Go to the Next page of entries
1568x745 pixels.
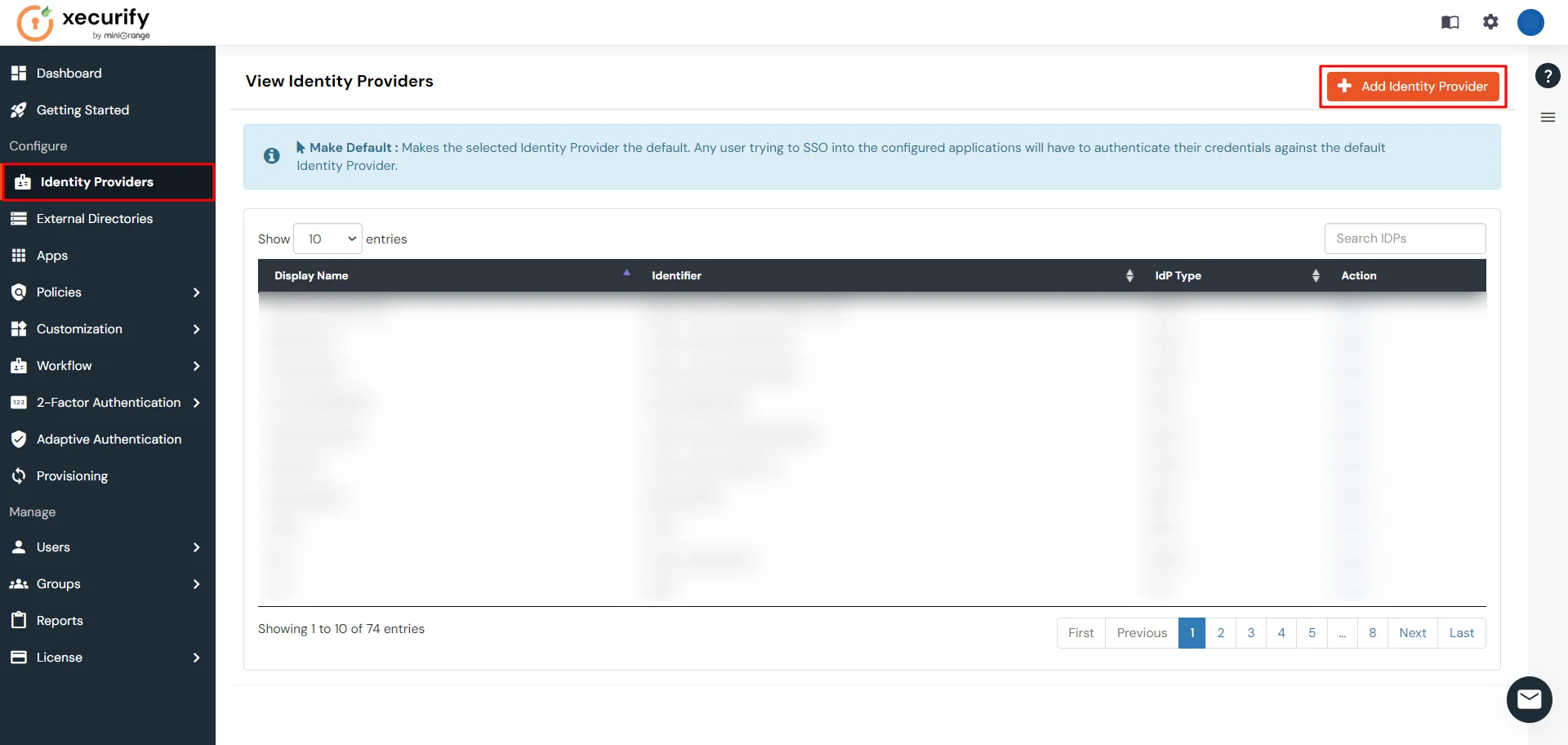(1413, 632)
